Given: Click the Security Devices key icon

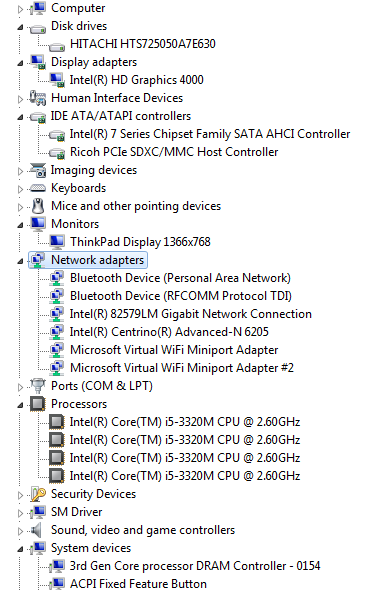Looking at the screenshot, I should tap(38, 494).
